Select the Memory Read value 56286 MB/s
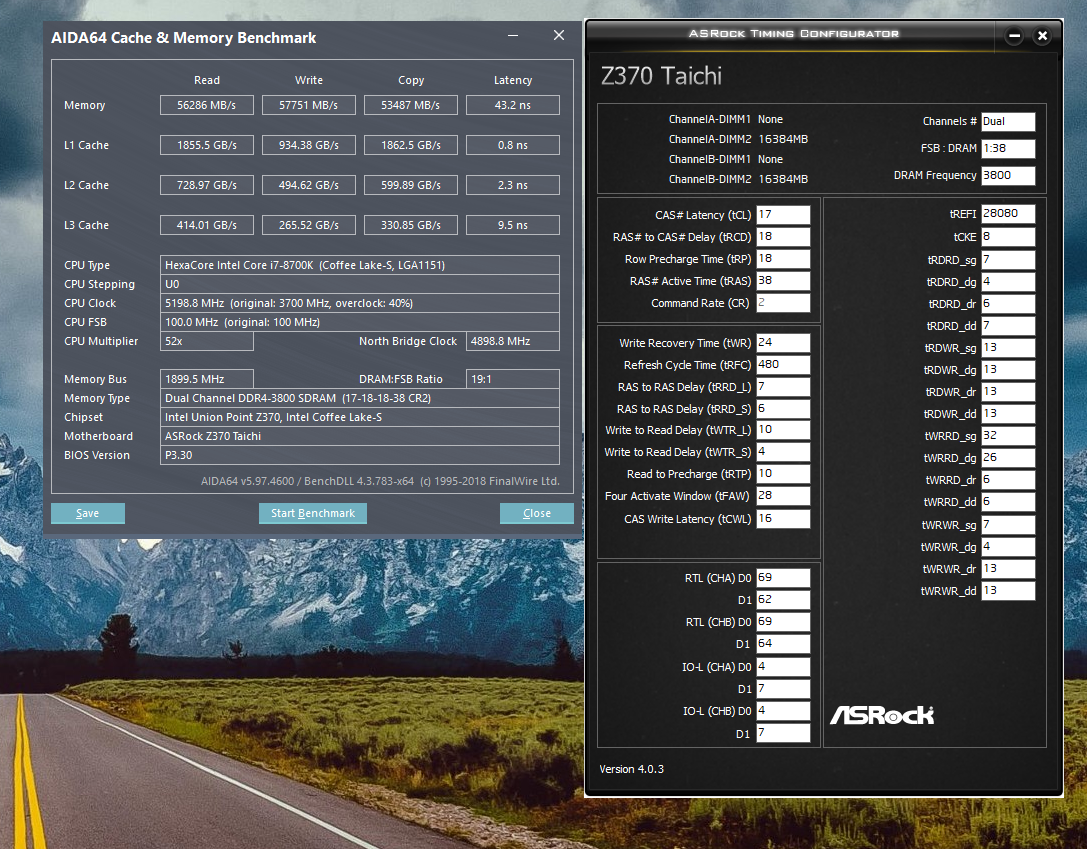Screen dimensions: 1087x849 [207, 105]
